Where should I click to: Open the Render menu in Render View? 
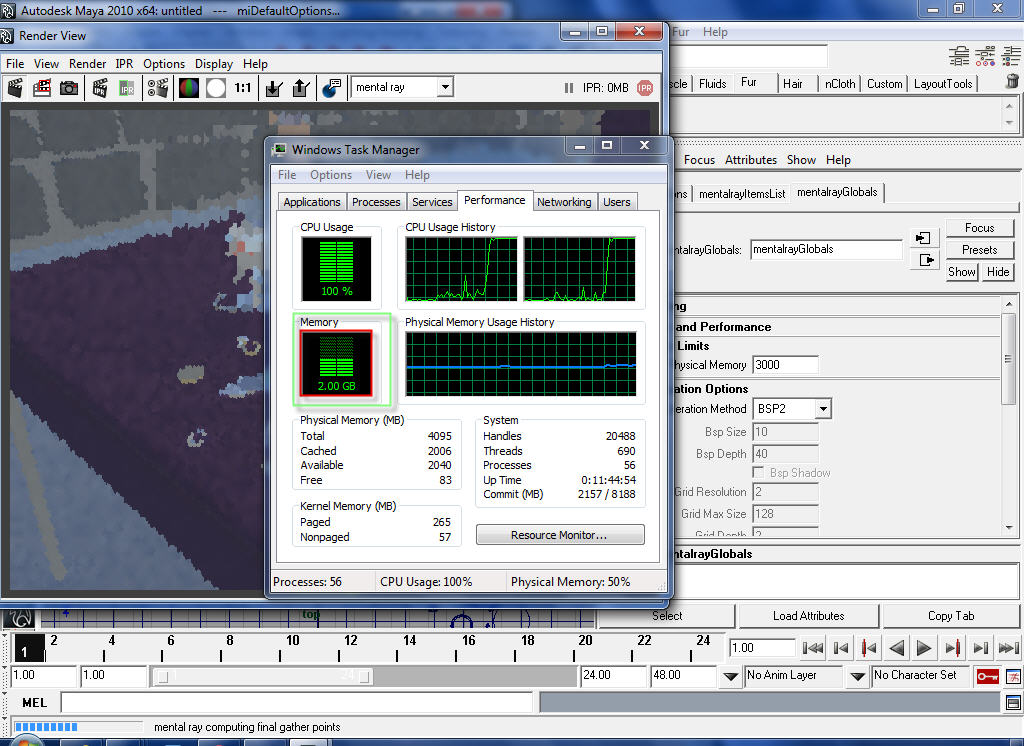pos(88,63)
